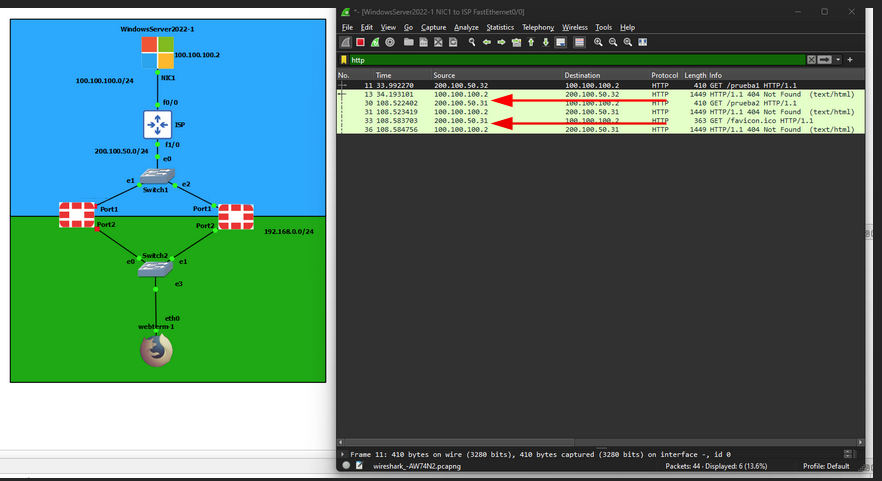Reload the capture file
This screenshot has height=481, width=882.
453,42
